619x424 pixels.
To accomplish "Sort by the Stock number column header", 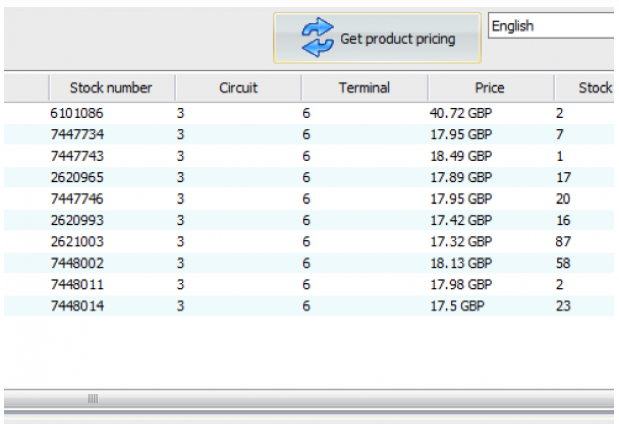I will point(110,88).
